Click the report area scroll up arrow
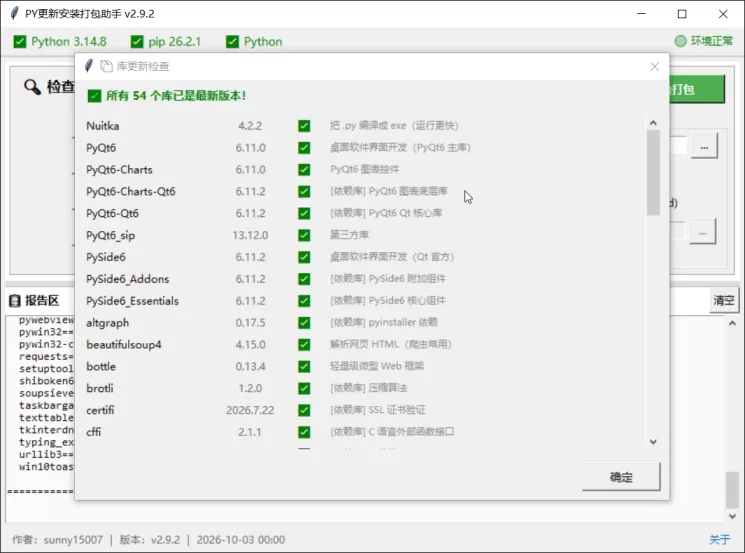The width and height of the screenshot is (745, 553). (x=732, y=324)
